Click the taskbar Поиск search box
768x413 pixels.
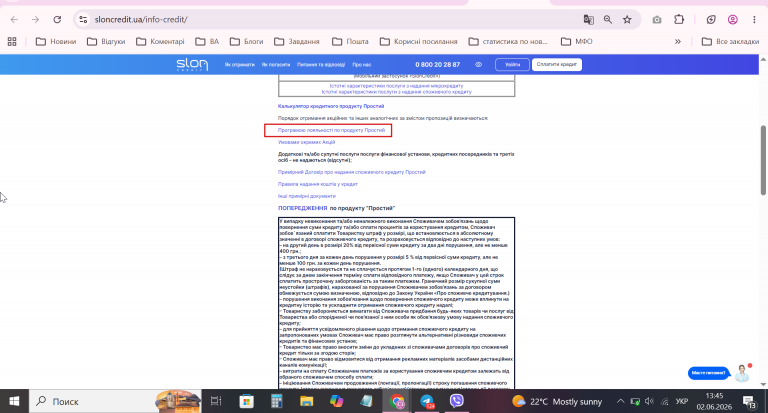click(115, 401)
